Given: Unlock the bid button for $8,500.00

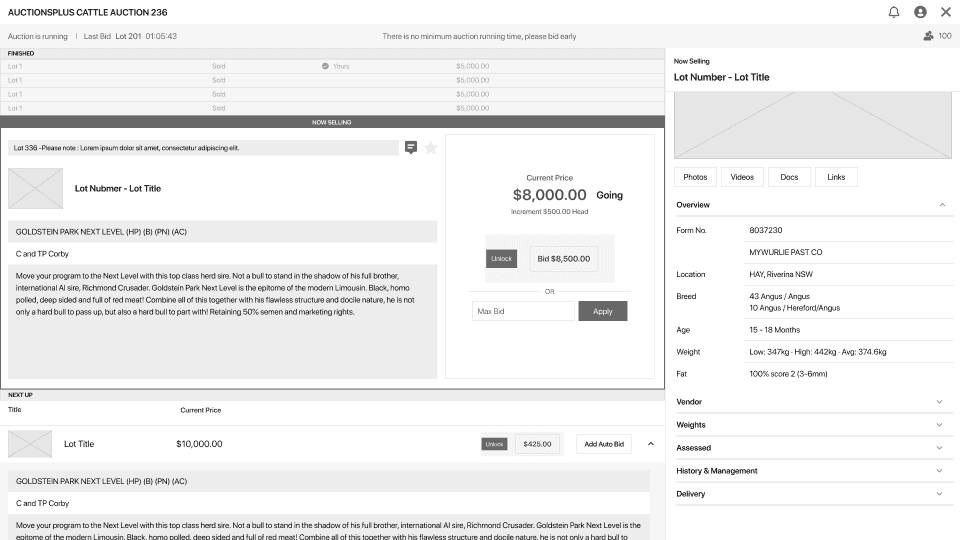Looking at the screenshot, I should 501,258.
